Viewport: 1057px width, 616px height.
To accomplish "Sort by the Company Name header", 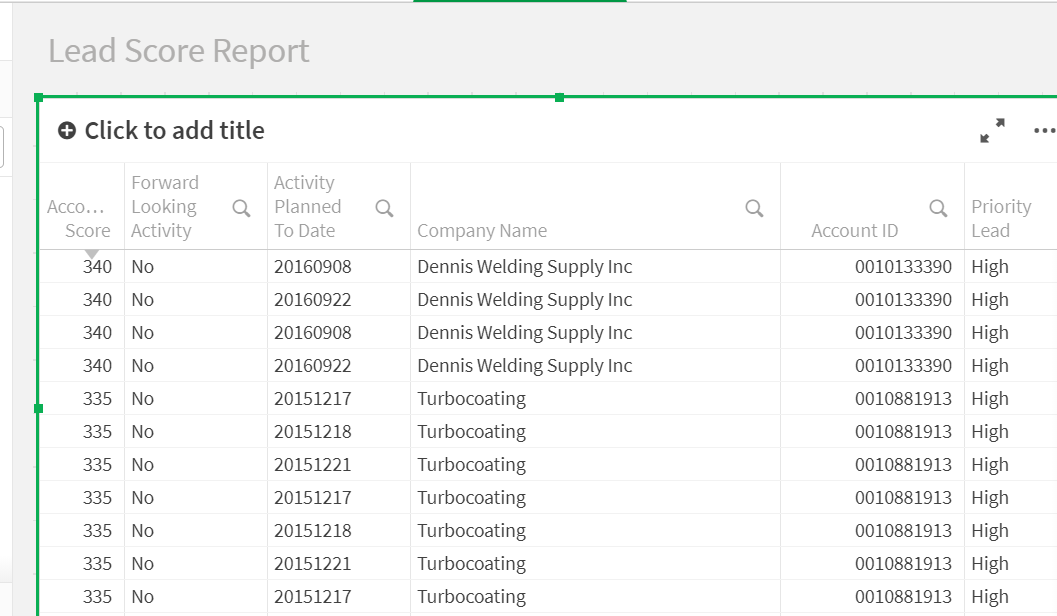I will (482, 231).
